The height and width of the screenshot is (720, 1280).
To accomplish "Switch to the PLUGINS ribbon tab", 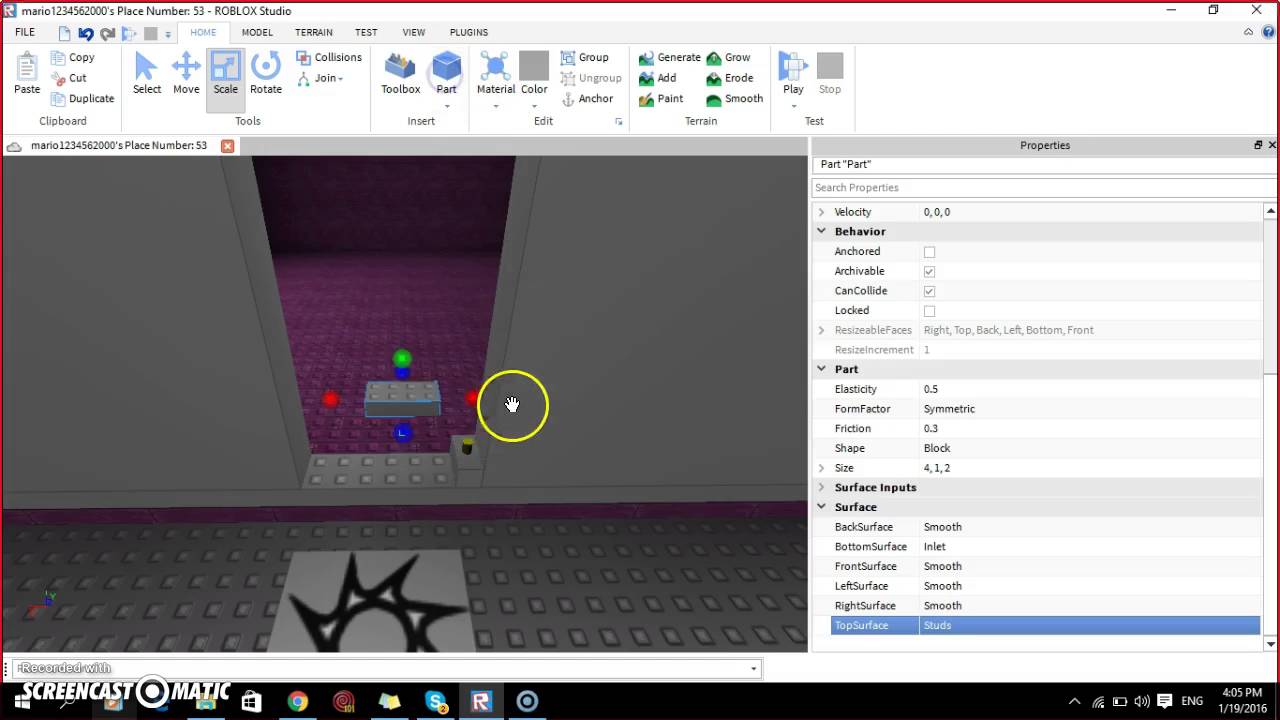I will pyautogui.click(x=468, y=32).
